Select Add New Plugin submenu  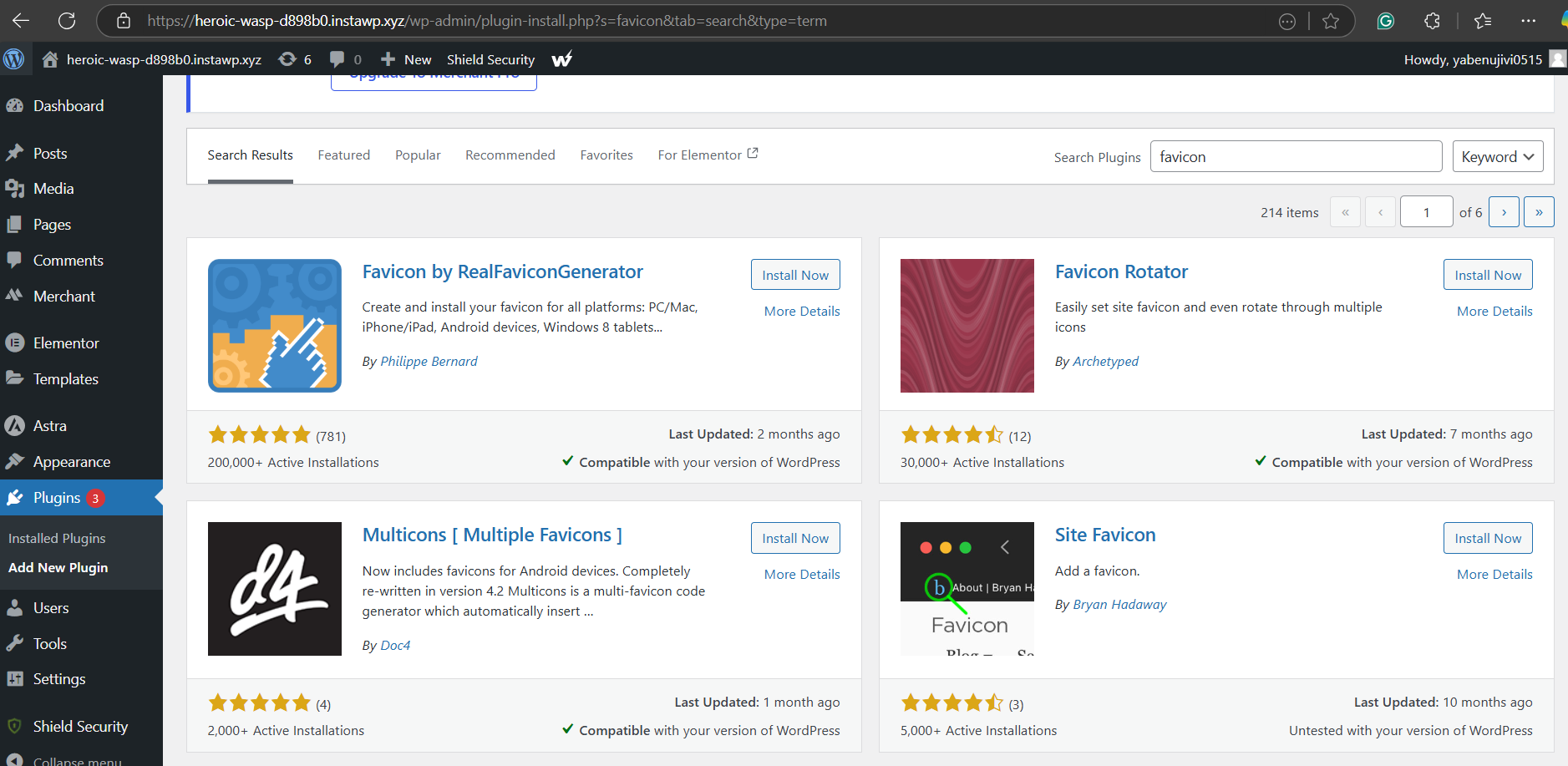(x=58, y=568)
